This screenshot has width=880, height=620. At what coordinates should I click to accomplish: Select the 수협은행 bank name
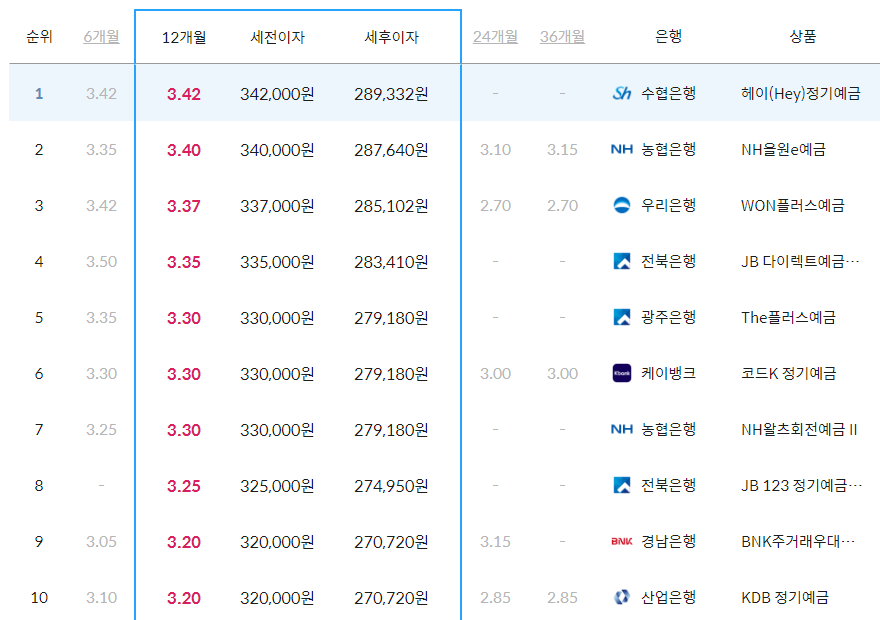668,93
